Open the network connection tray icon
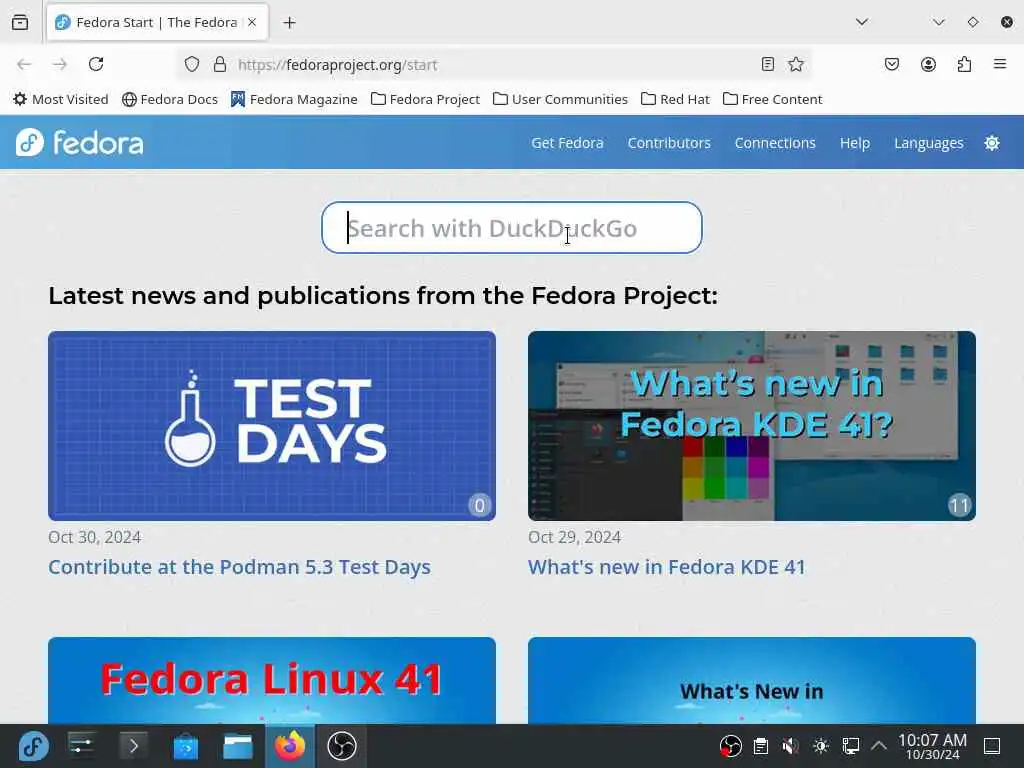1024x768 pixels. coord(851,746)
